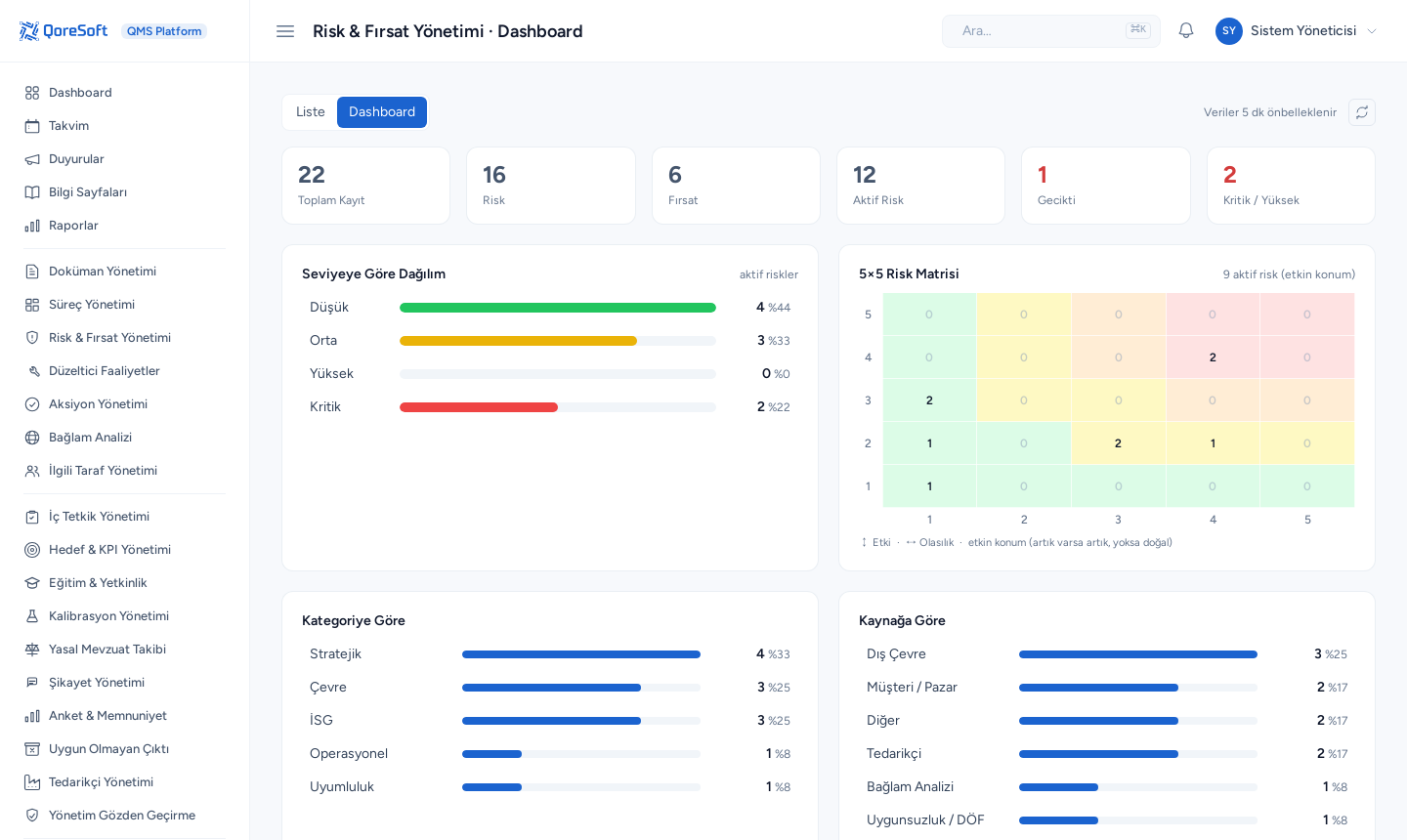Click the "Müşteri / Pazar" source label
The image size is (1407, 840).
[912, 688]
